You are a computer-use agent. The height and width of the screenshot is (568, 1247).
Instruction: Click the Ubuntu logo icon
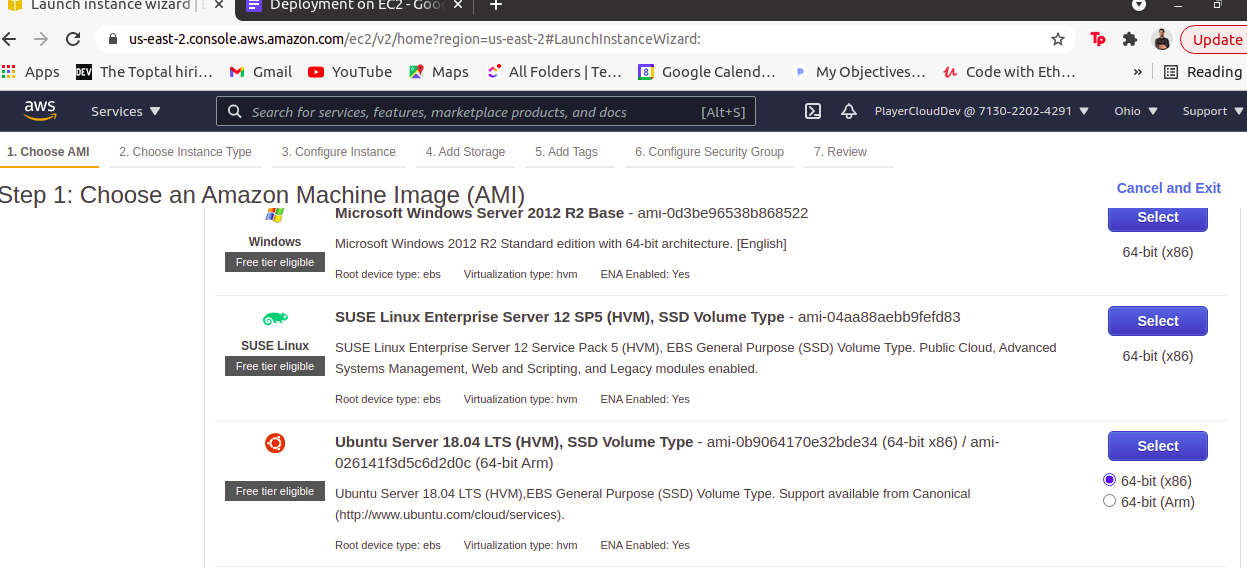[275, 442]
